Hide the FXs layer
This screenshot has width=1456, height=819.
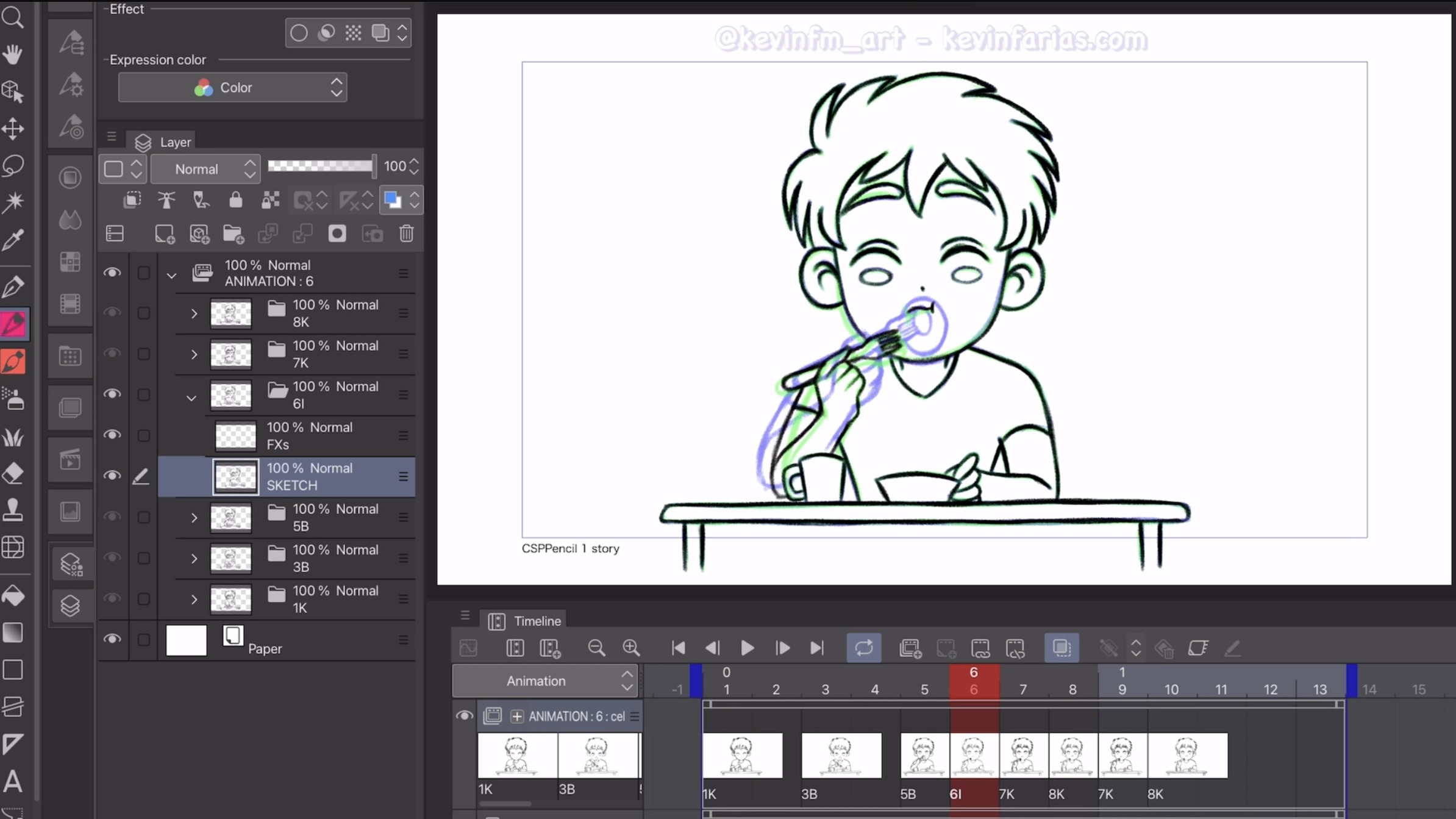[x=112, y=435]
